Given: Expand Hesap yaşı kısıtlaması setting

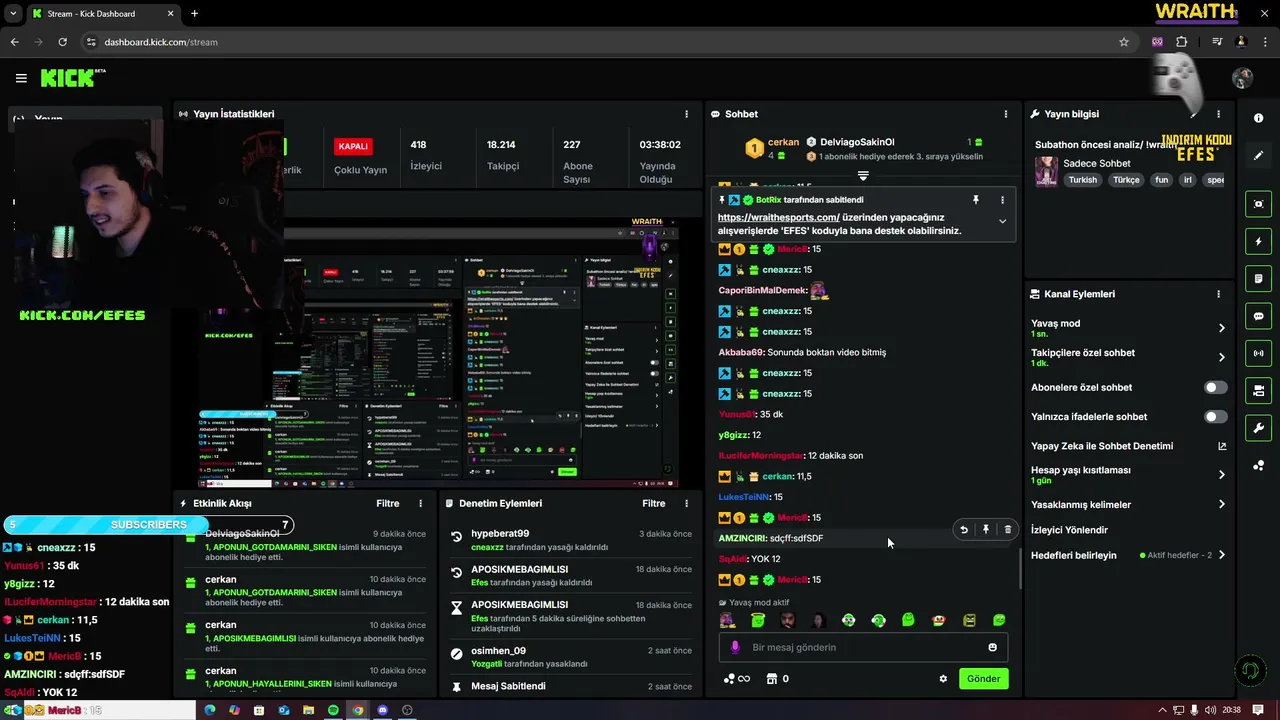Looking at the screenshot, I should (x=1222, y=475).
